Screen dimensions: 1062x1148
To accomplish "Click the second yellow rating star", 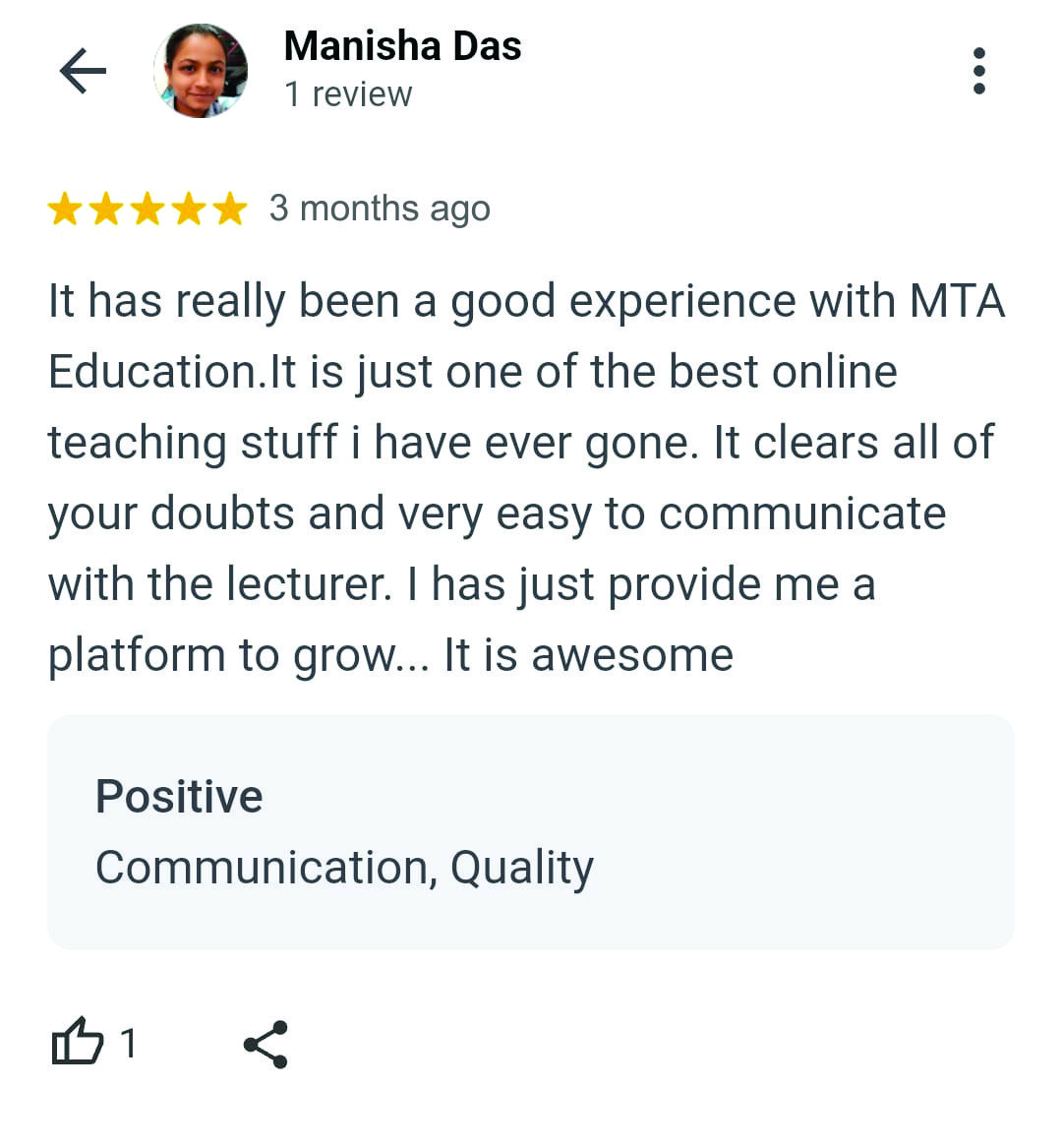I will tap(106, 210).
